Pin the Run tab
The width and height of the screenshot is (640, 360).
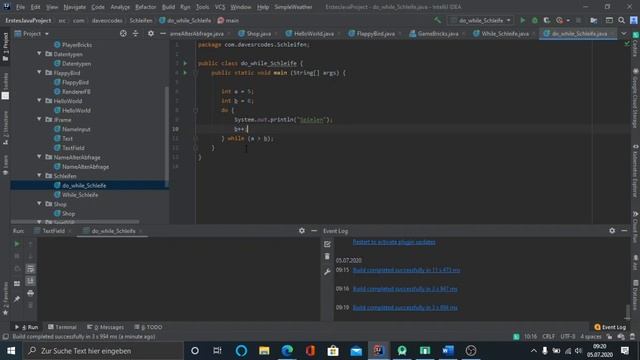[17, 299]
